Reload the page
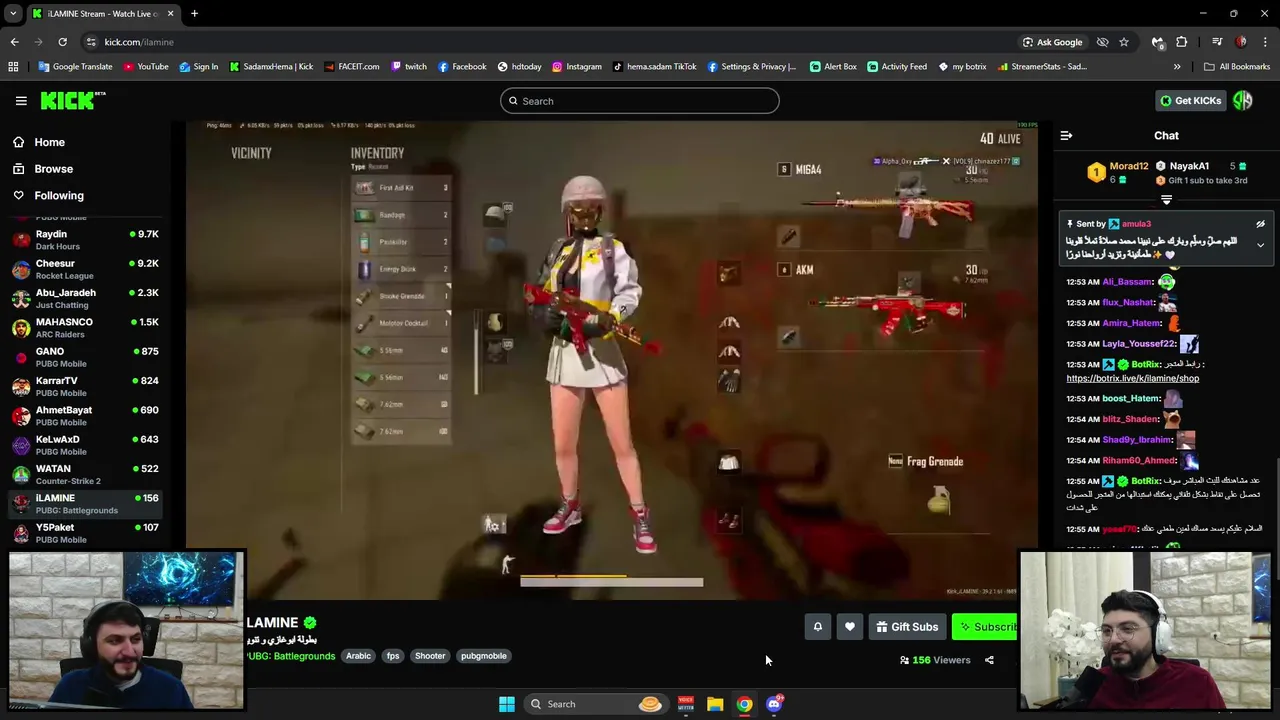The height and width of the screenshot is (720, 1280). click(62, 42)
